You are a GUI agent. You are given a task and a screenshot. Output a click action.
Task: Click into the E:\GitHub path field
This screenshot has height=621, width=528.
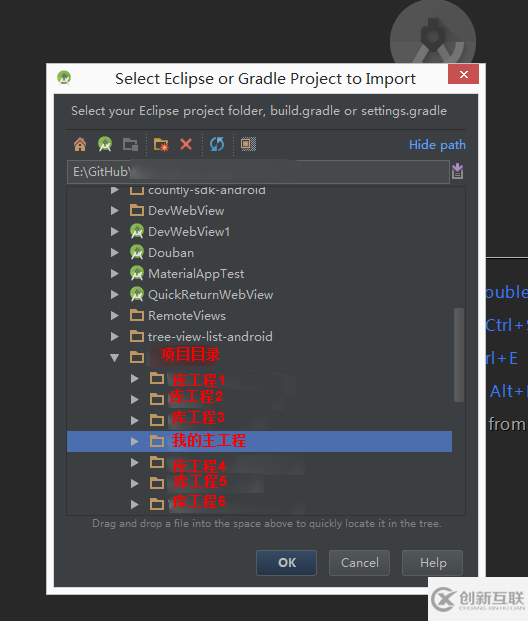[x=258, y=171]
